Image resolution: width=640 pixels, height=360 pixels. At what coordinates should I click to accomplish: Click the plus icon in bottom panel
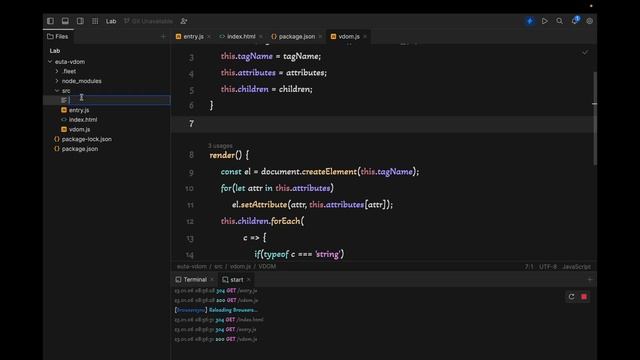589,280
